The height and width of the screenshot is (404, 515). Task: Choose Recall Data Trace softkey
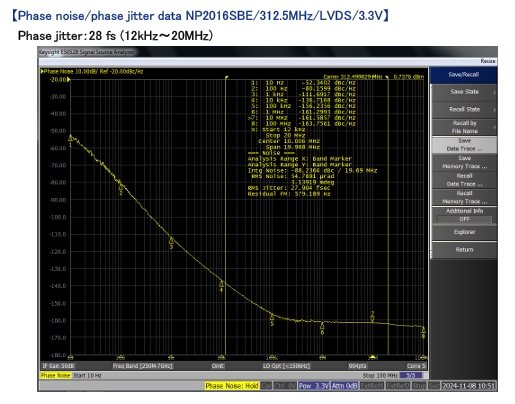point(464,180)
